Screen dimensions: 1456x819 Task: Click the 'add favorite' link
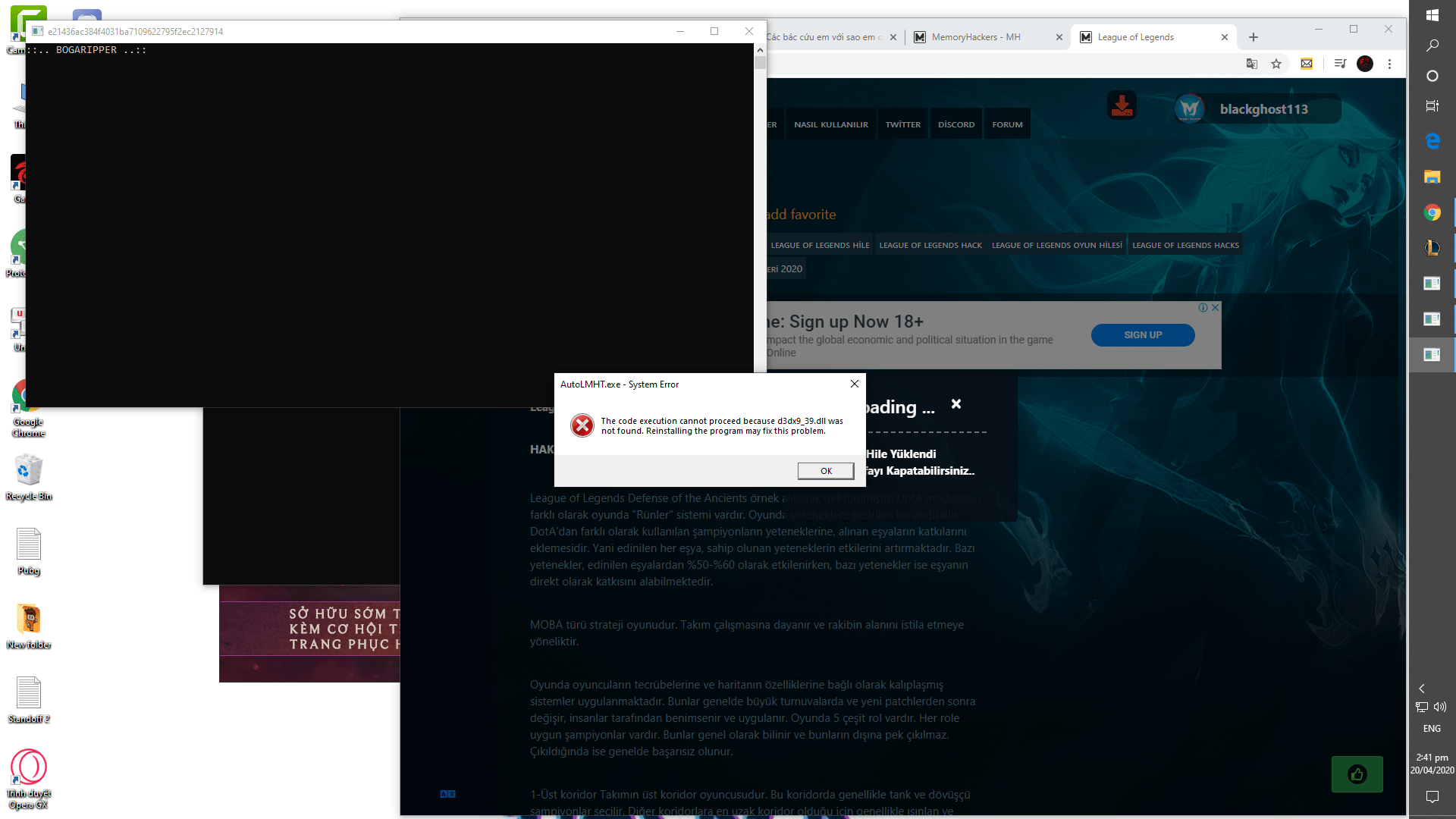(801, 215)
